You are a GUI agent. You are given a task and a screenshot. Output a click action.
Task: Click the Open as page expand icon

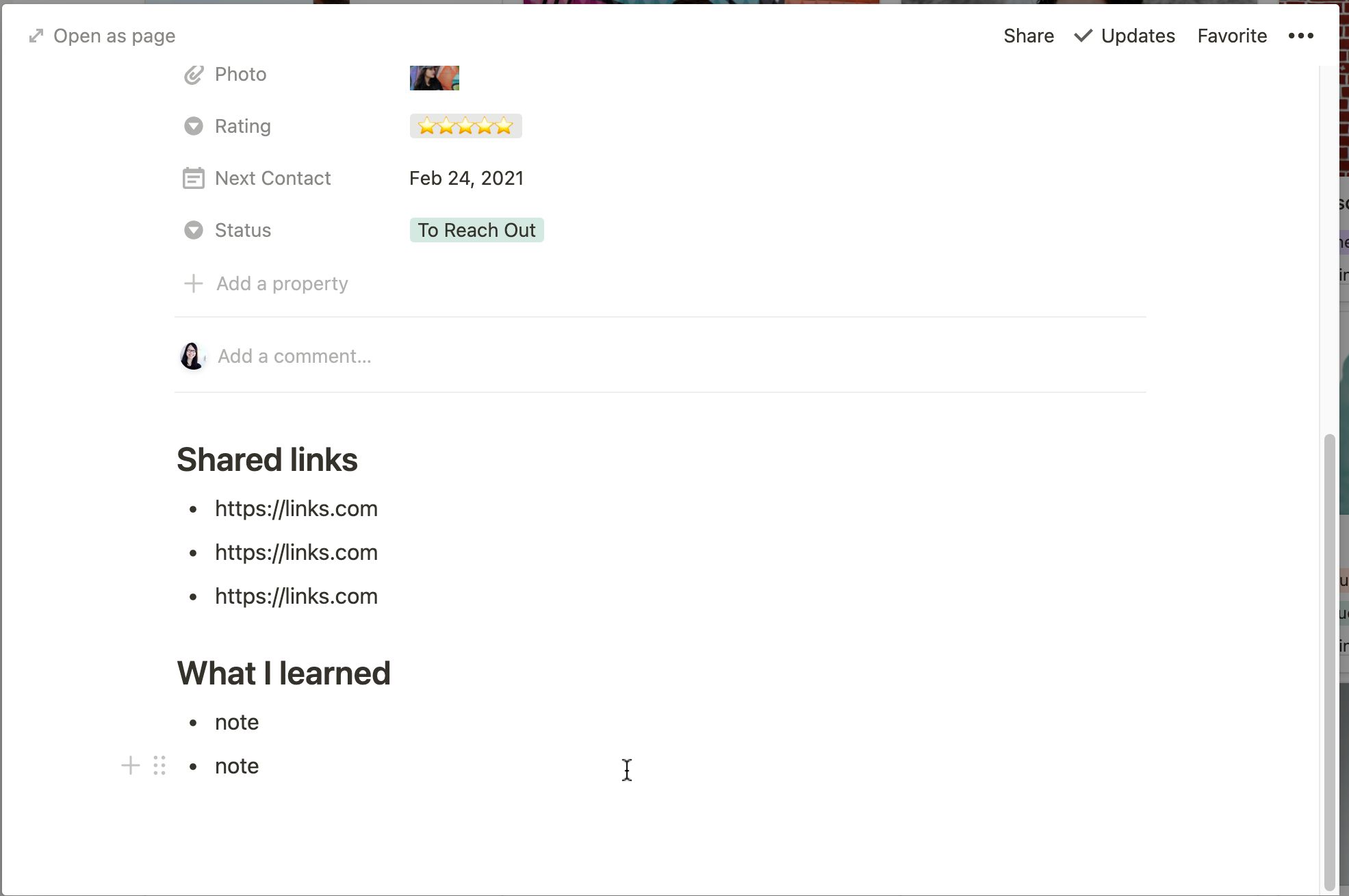(x=36, y=36)
